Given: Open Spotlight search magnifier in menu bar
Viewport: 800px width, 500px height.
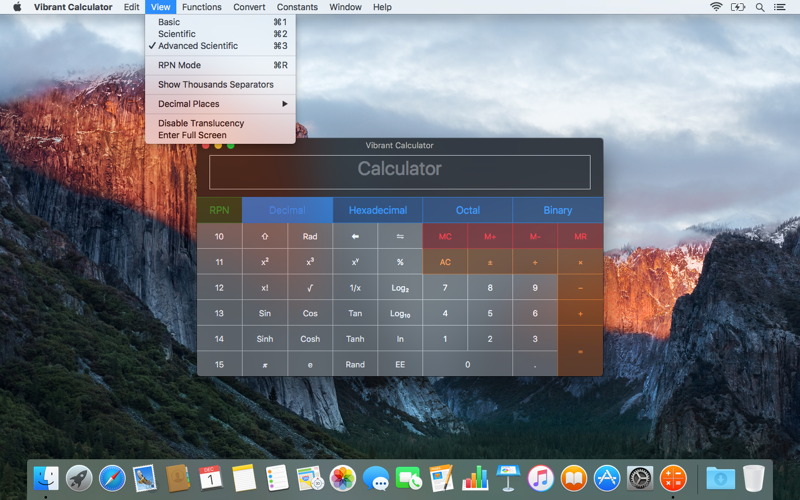Looking at the screenshot, I should click(760, 7).
